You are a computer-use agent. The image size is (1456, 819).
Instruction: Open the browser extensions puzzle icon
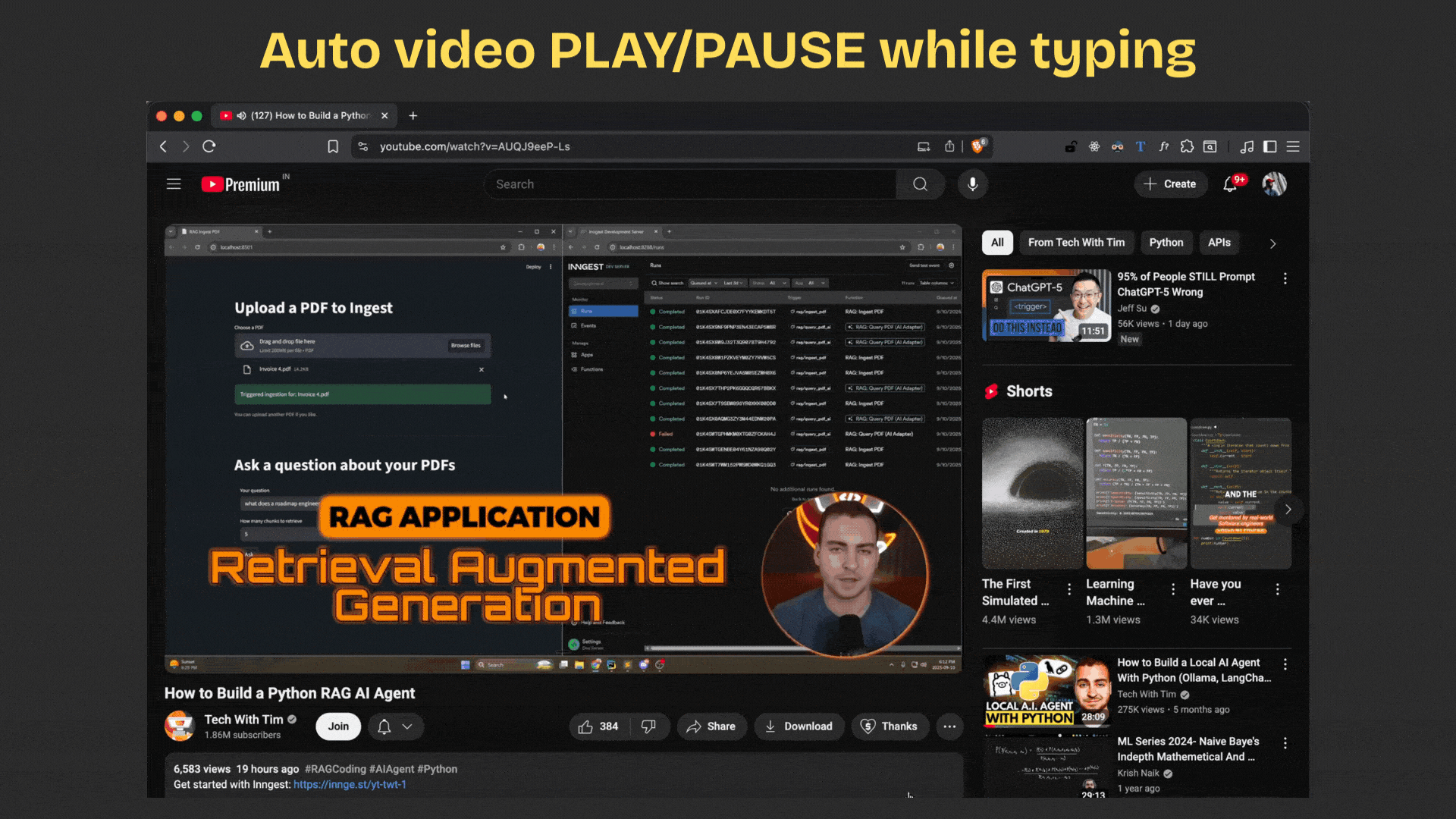1187,146
